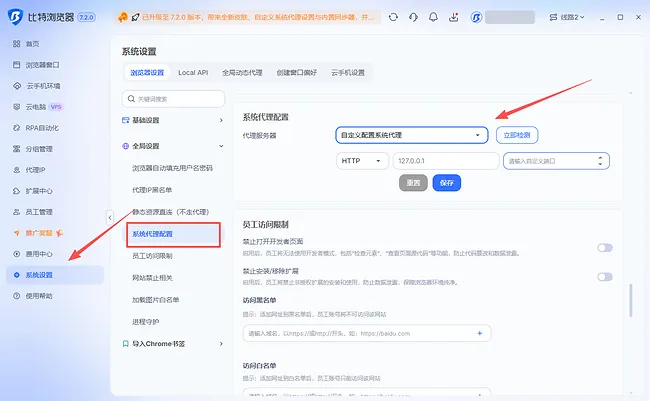
Task: Switch to 云手机设置 tab
Action: pos(348,73)
